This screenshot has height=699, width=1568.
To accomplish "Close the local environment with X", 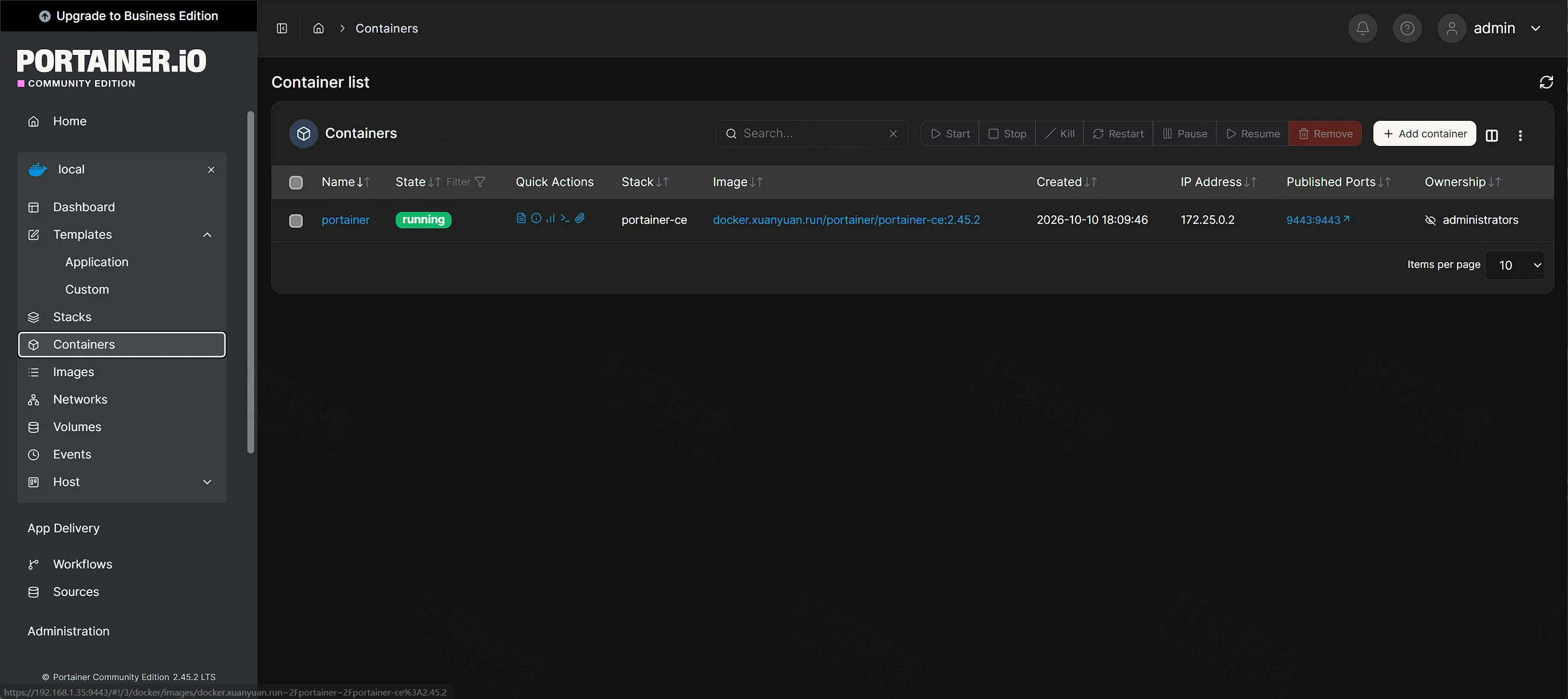I will [x=211, y=170].
